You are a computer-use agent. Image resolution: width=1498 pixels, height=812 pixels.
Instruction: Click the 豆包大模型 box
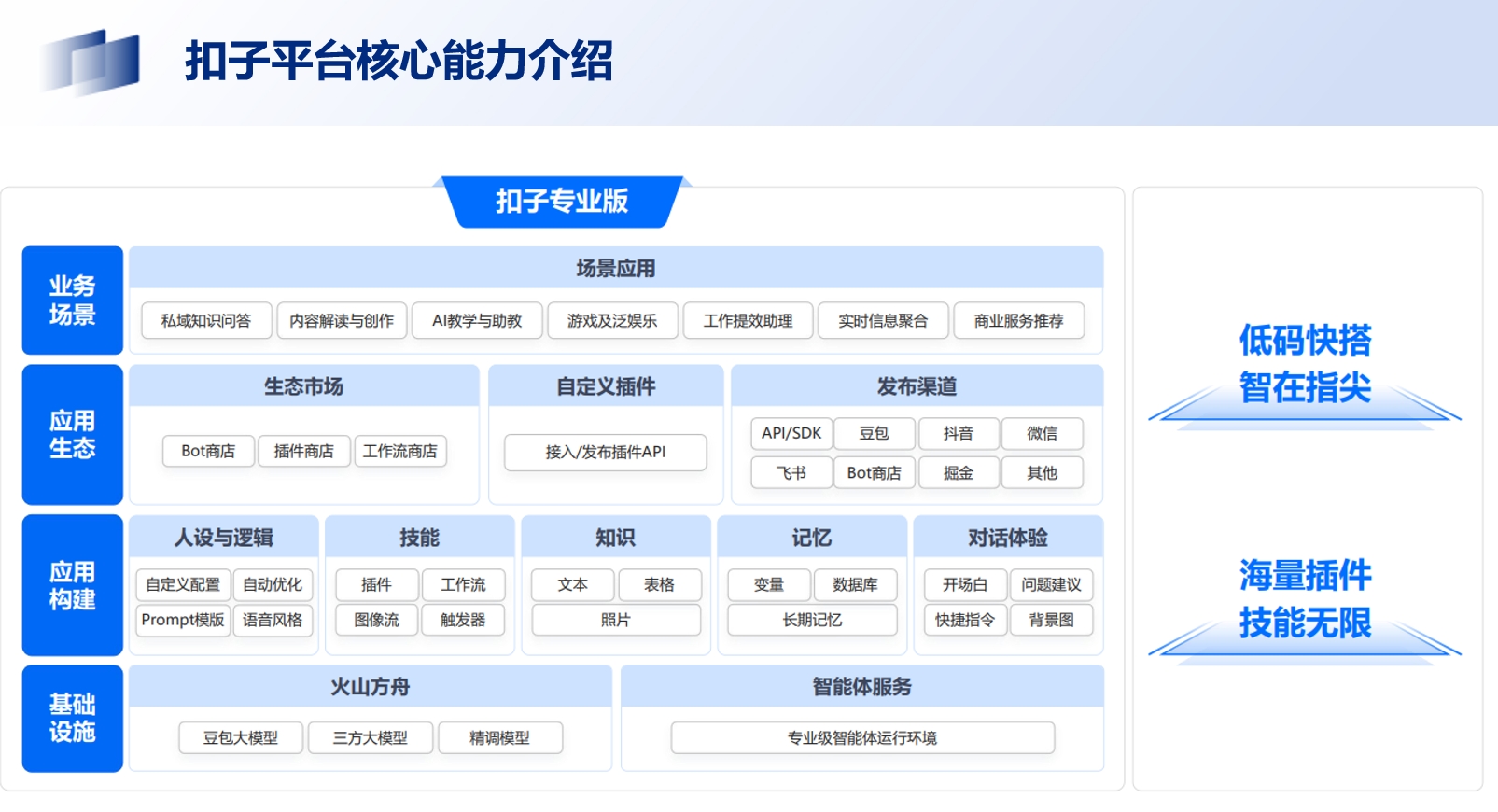tap(241, 737)
